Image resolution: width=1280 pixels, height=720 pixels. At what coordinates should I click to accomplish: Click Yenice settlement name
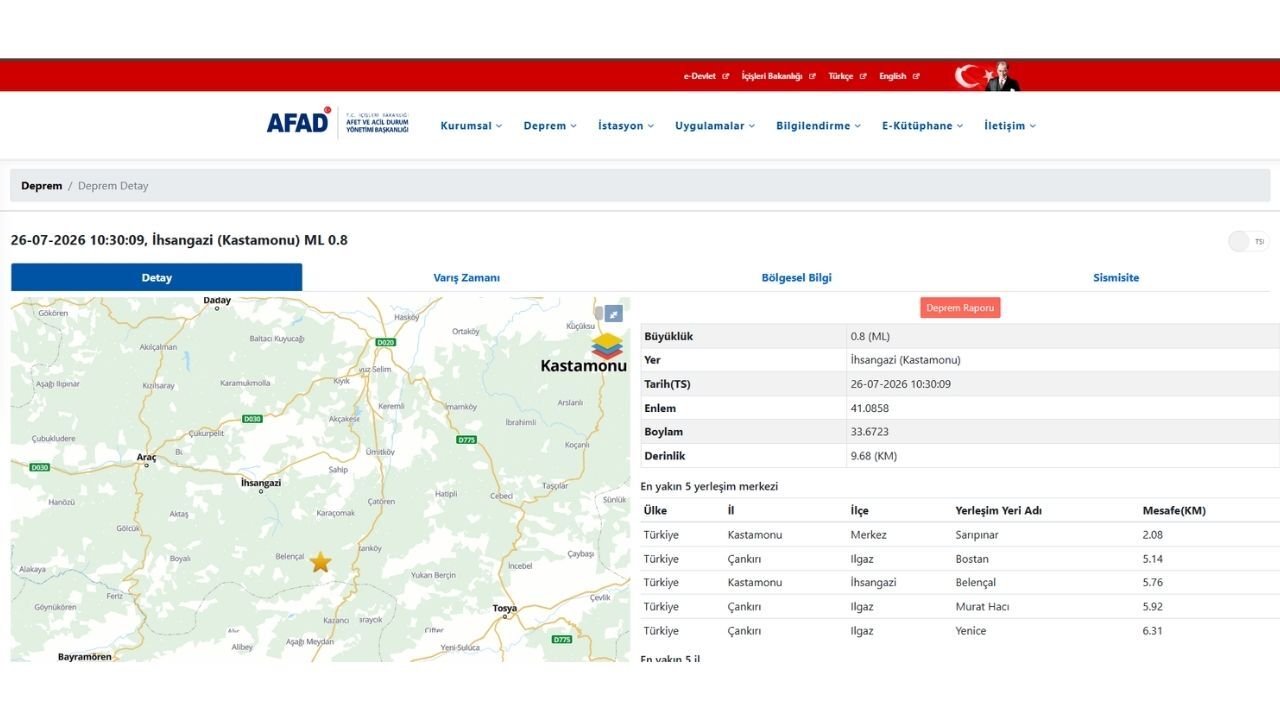pos(971,631)
